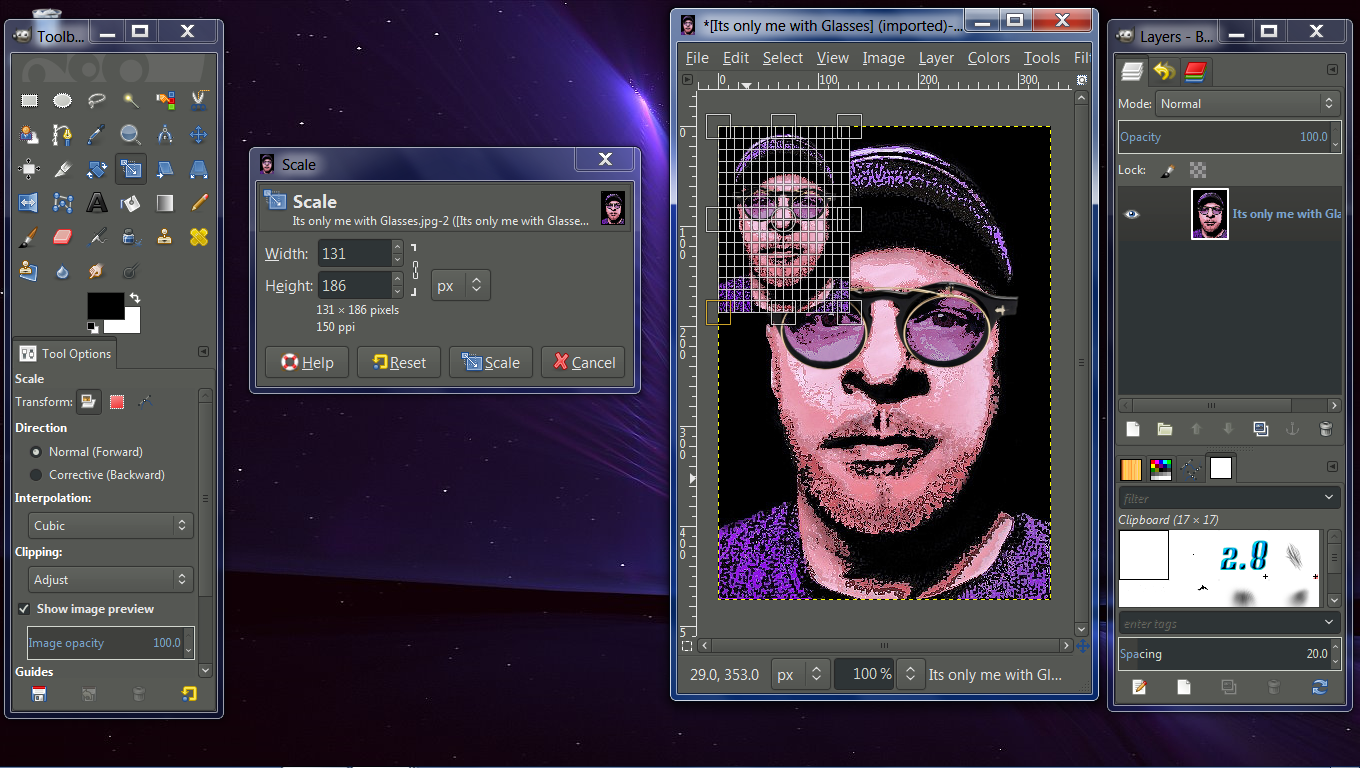Viewport: 1360px width, 768px height.
Task: Pick the Smudge finger tool
Action: 97,271
